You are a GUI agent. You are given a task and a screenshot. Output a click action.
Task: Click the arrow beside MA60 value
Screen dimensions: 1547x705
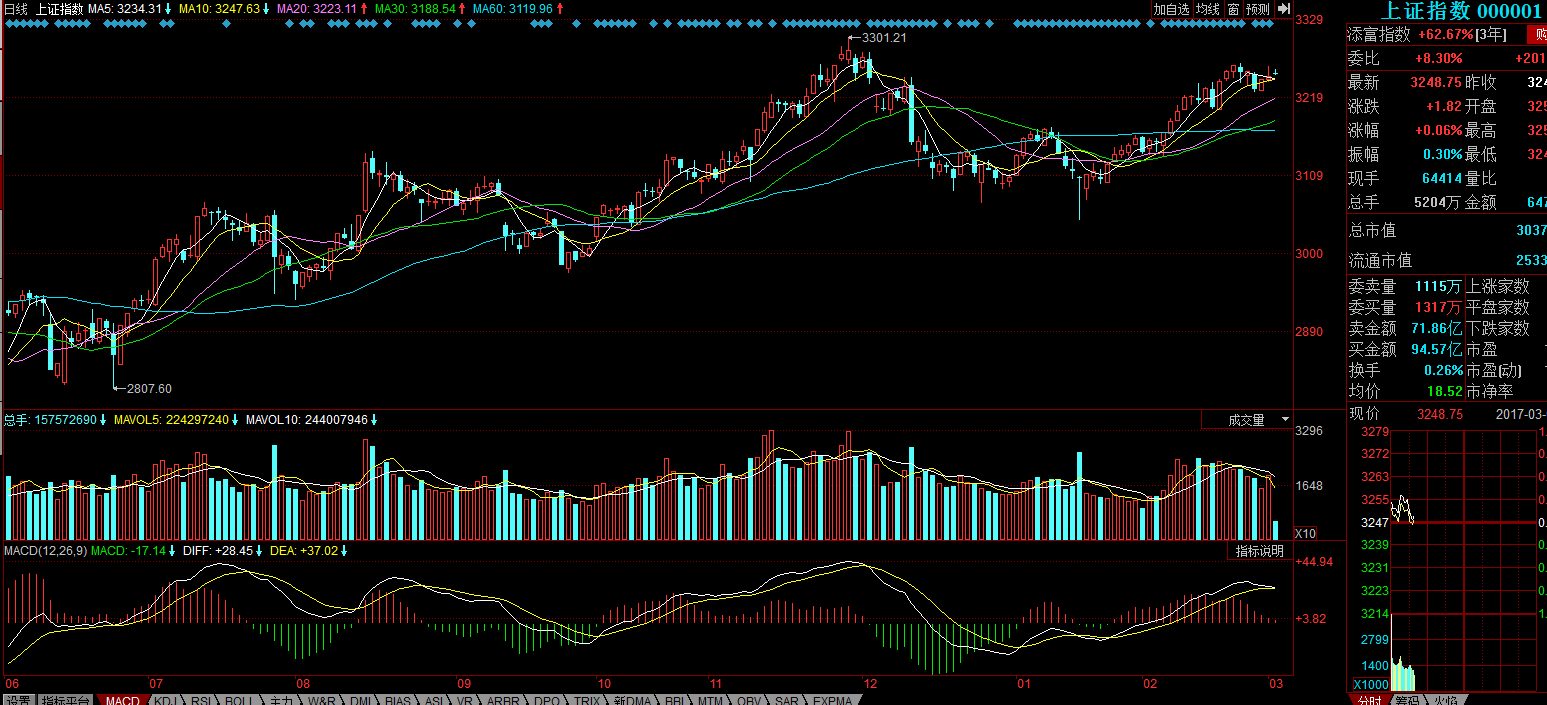point(560,9)
